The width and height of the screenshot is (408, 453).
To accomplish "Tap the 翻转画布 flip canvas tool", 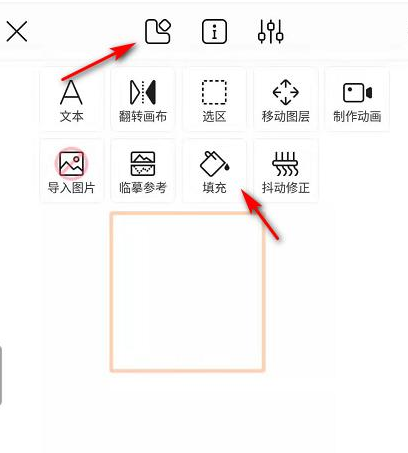I will pos(143,99).
